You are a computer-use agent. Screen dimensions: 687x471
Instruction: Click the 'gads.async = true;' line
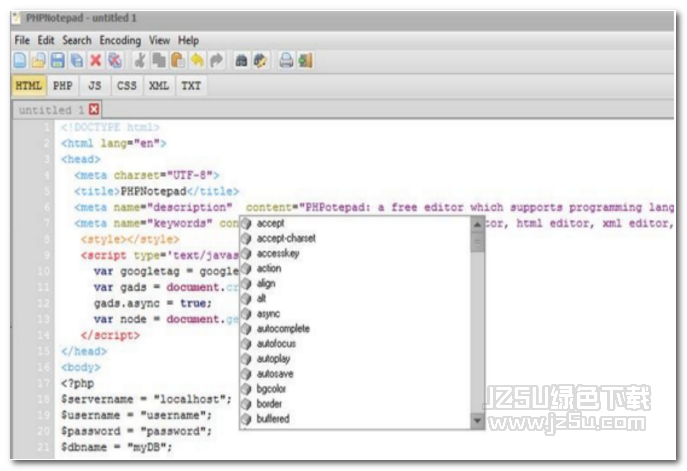coord(152,303)
